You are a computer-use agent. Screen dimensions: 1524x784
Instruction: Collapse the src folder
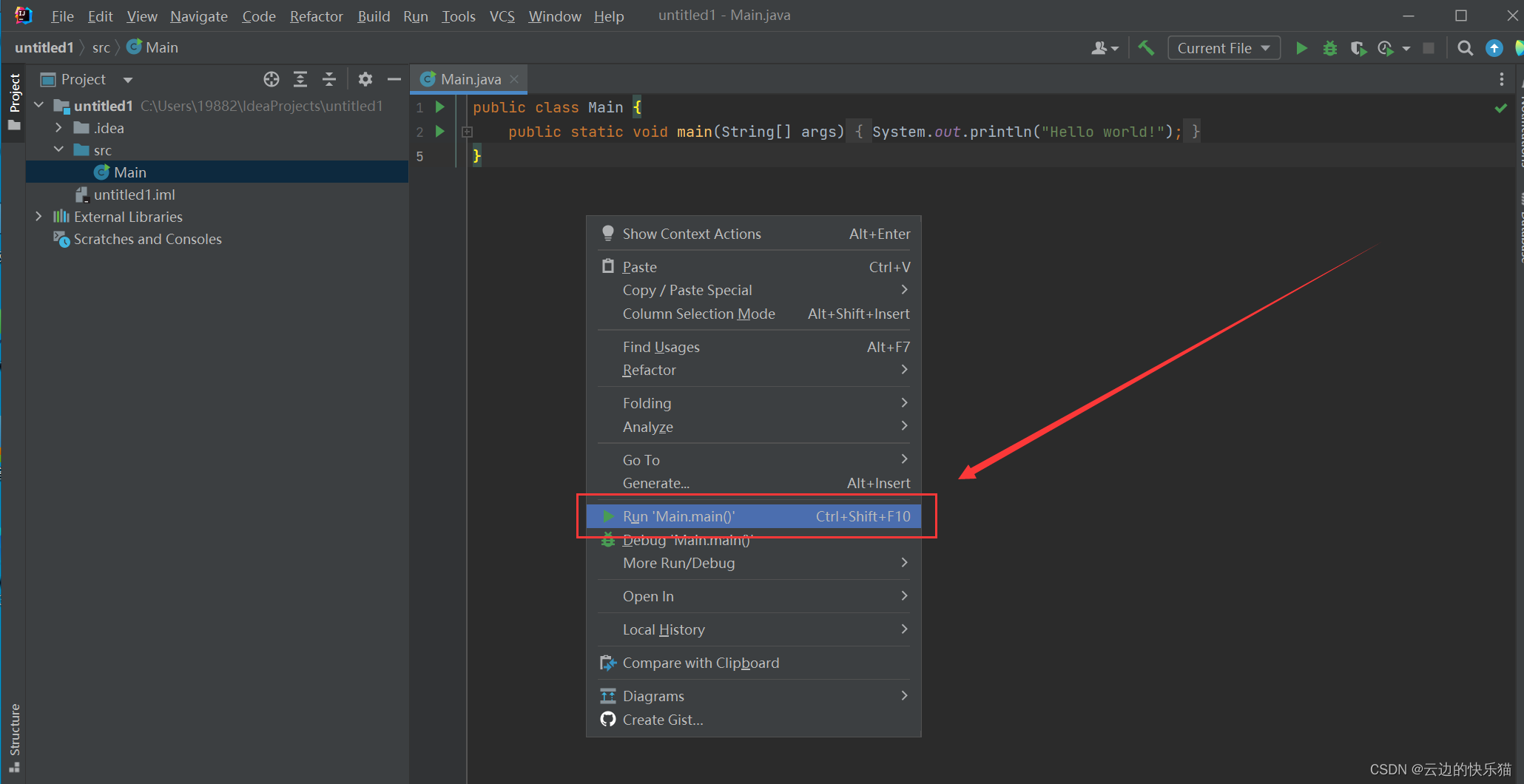click(x=58, y=150)
